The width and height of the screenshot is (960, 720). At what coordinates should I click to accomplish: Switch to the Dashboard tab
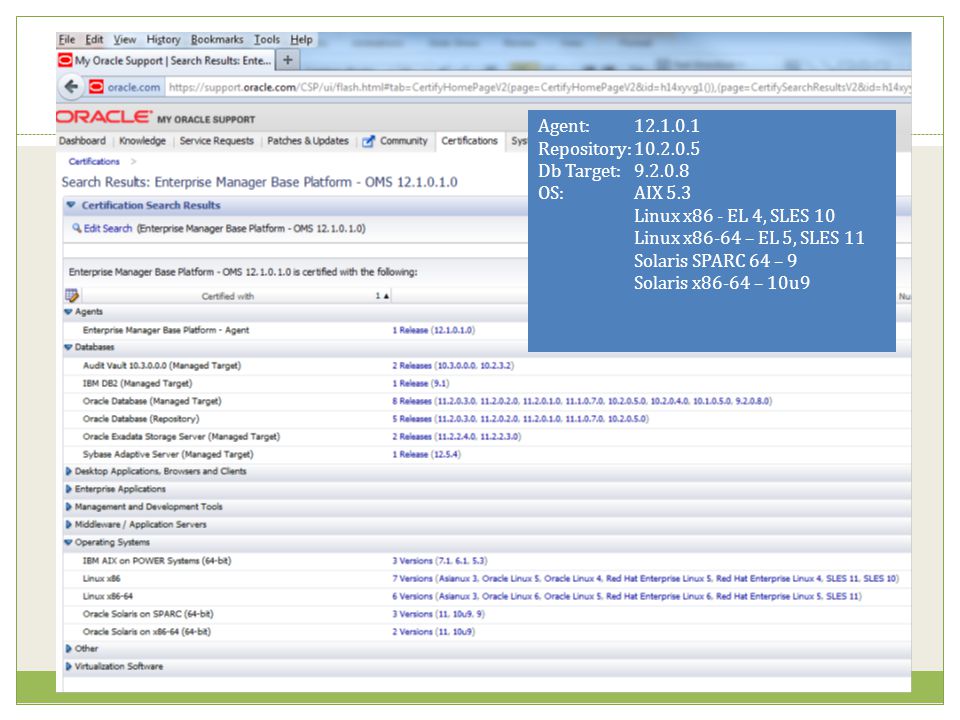pyautogui.click(x=82, y=141)
